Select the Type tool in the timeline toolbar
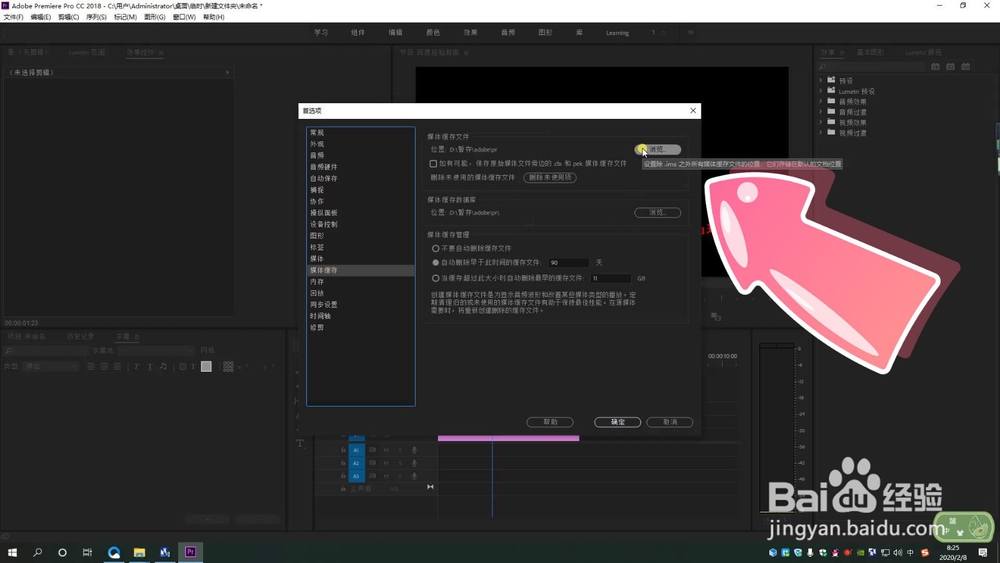1000x563 pixels. pos(300,443)
